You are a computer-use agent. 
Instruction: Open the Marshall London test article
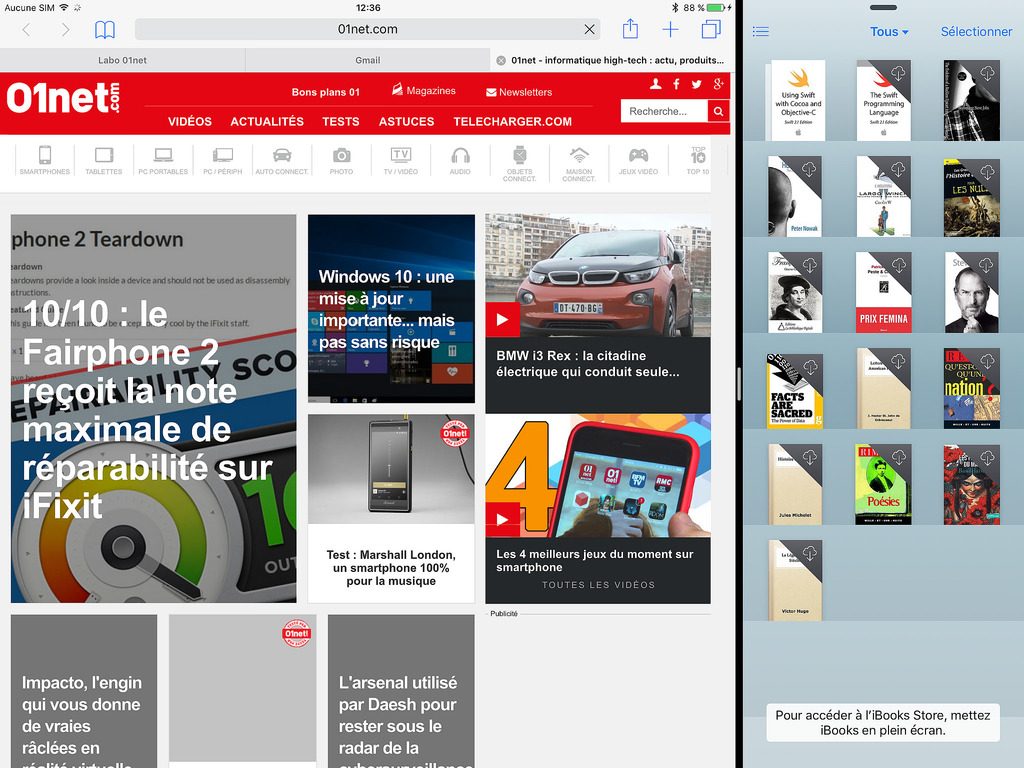pos(391,508)
